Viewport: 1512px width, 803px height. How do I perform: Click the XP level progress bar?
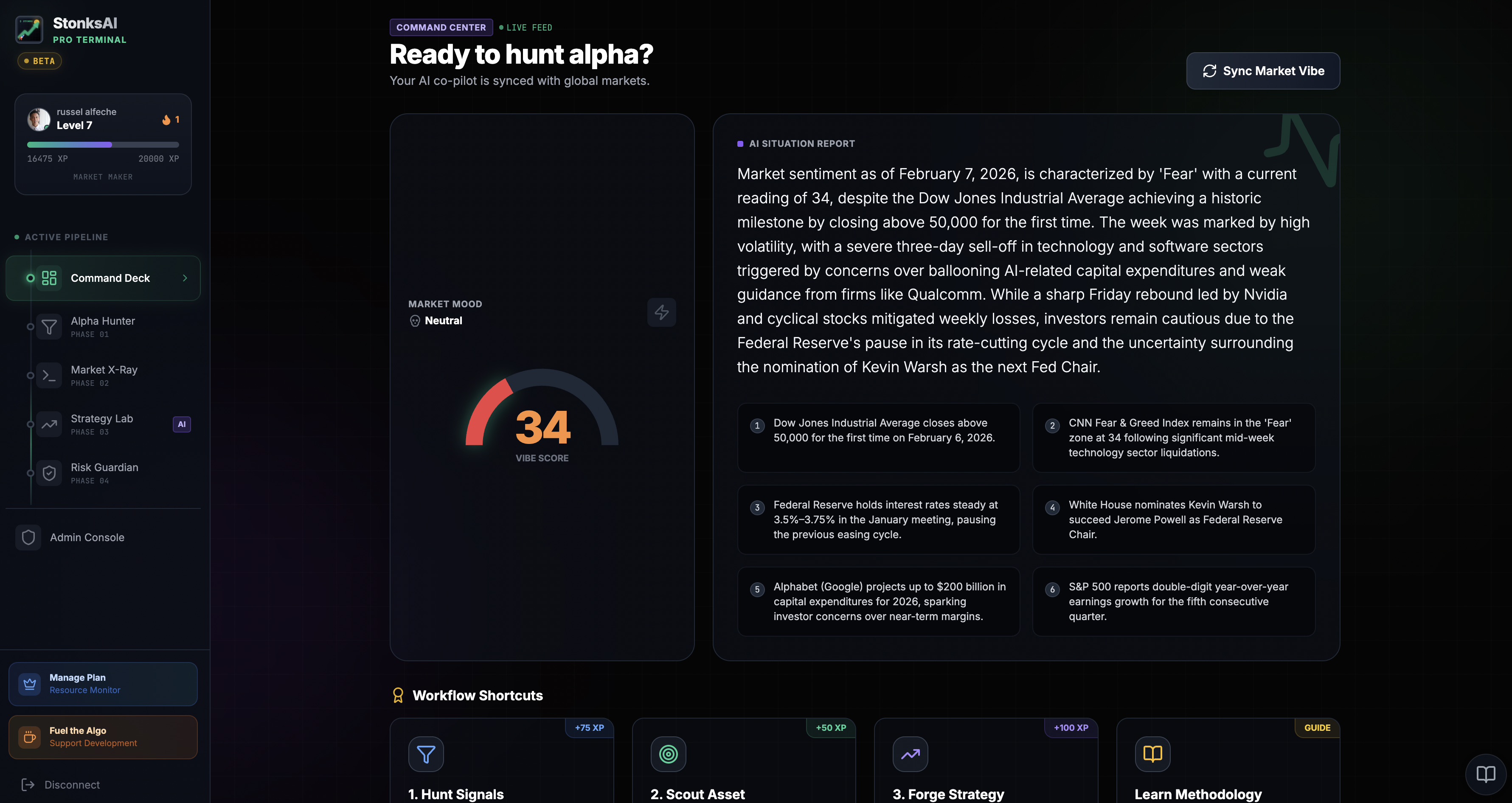pyautogui.click(x=103, y=144)
